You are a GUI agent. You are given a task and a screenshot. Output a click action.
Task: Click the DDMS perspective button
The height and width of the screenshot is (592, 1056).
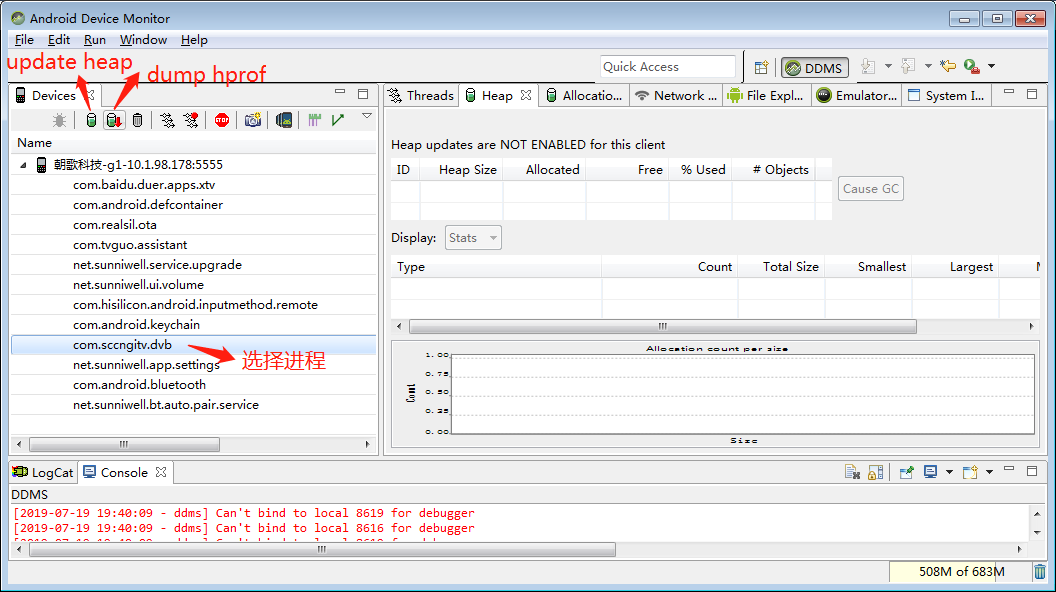pyautogui.click(x=814, y=68)
